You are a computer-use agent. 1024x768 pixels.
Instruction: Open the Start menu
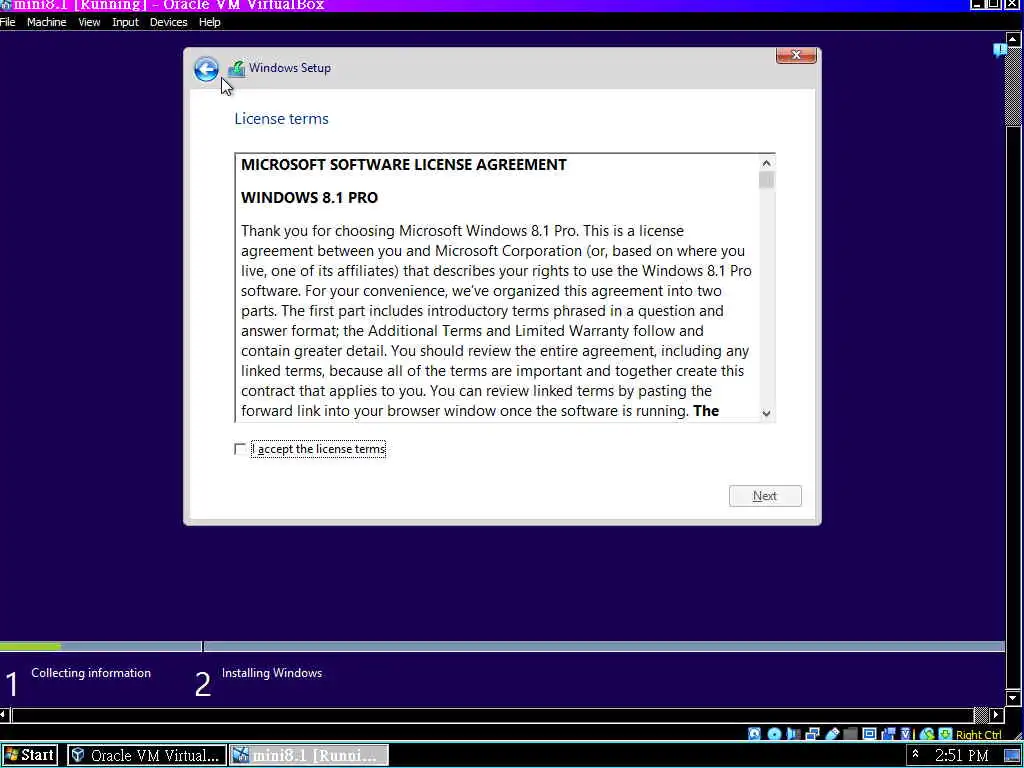pos(29,755)
